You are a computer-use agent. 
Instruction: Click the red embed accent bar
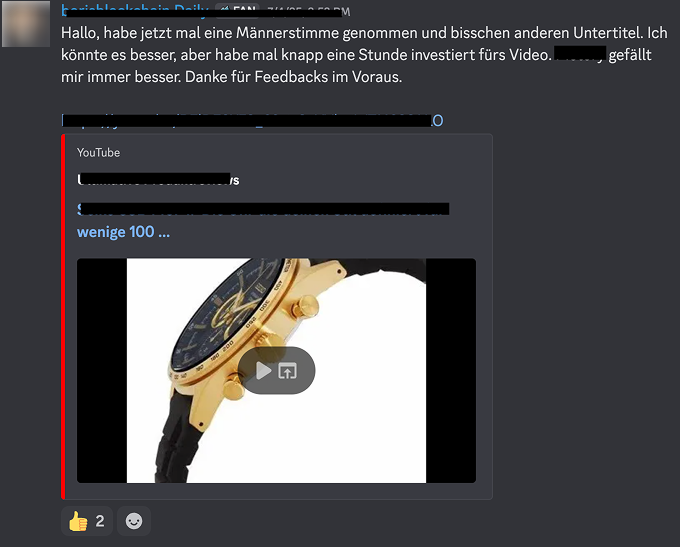click(63, 317)
